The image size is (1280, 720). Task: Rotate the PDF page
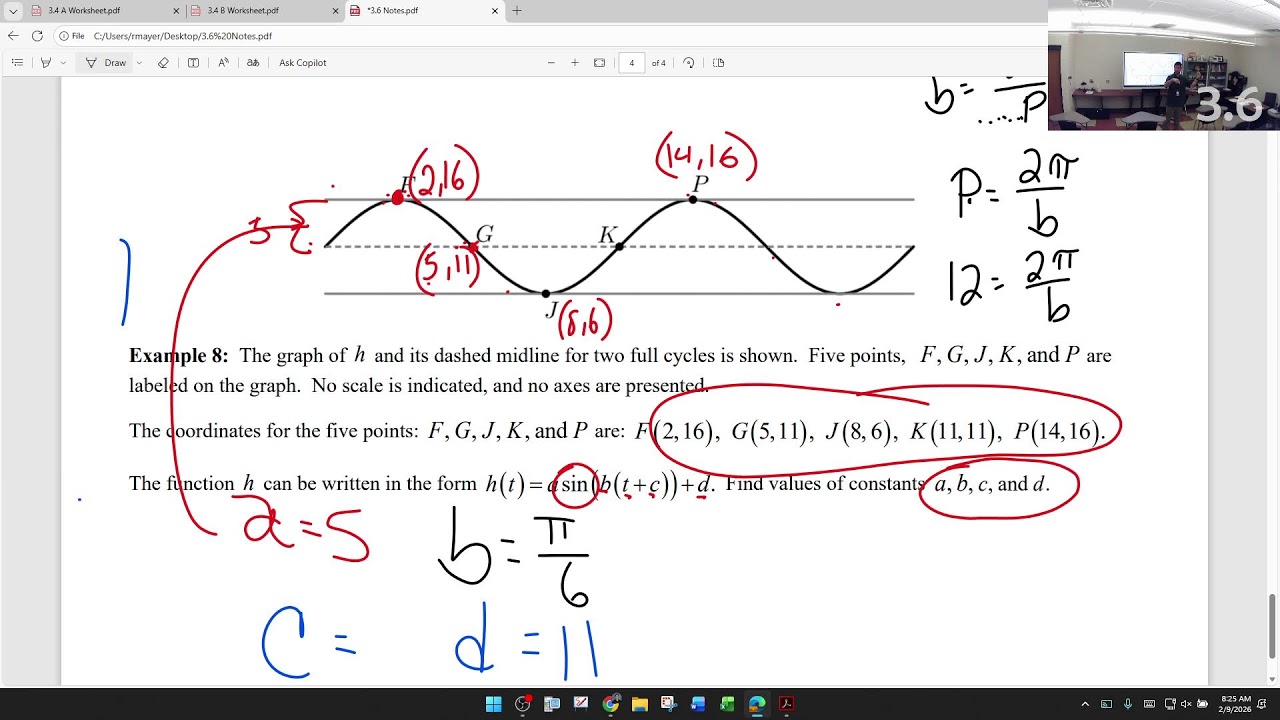[688, 62]
